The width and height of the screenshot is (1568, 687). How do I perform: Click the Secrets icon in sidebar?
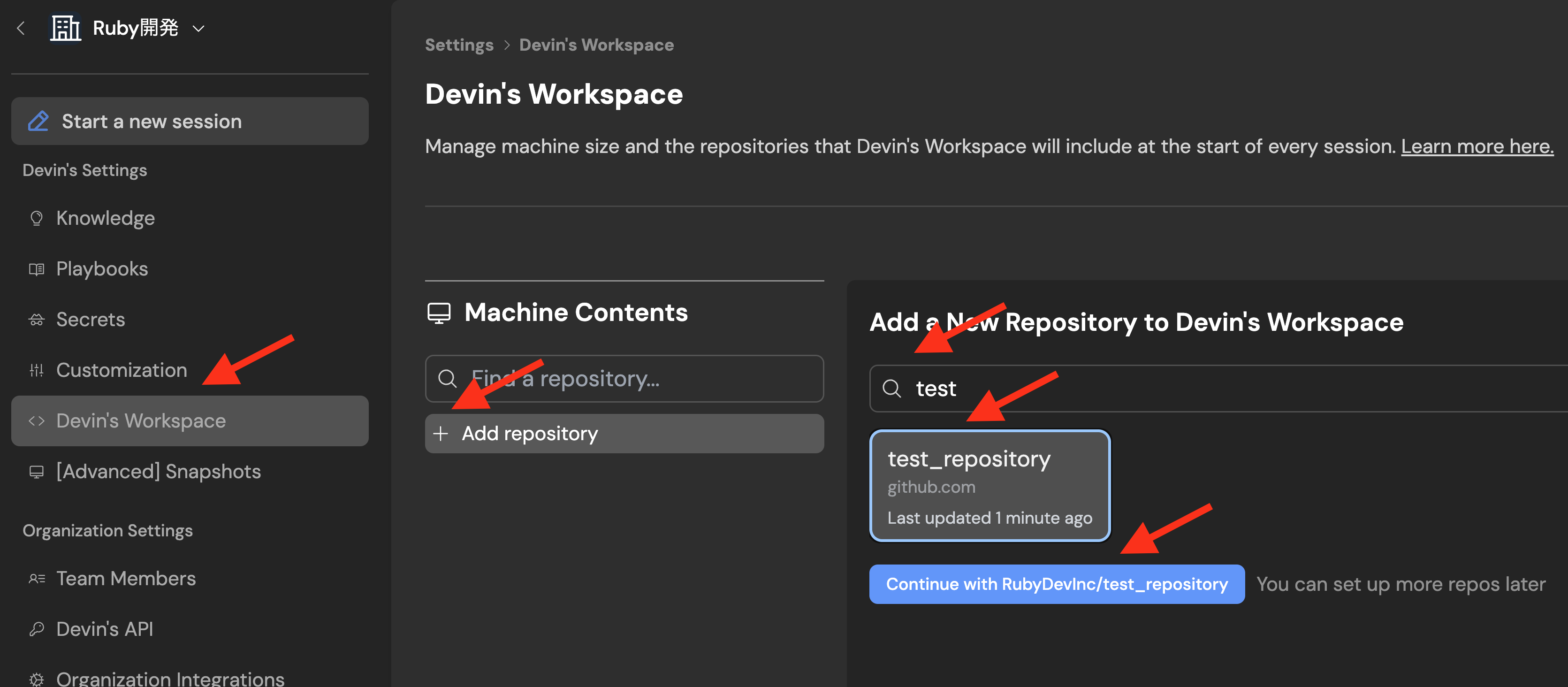(37, 320)
